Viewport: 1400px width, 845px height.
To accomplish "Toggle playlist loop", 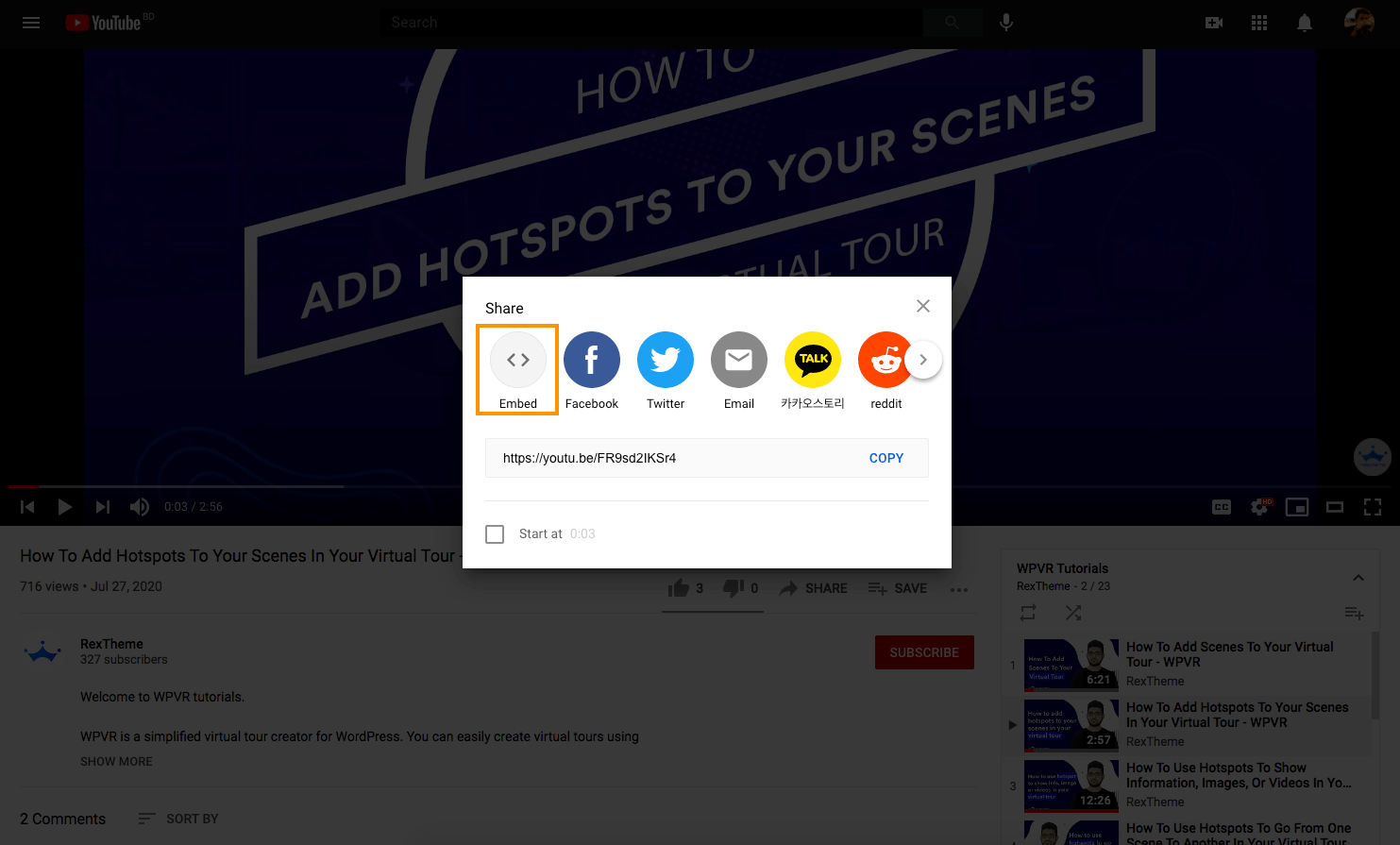I will pos(1028,613).
